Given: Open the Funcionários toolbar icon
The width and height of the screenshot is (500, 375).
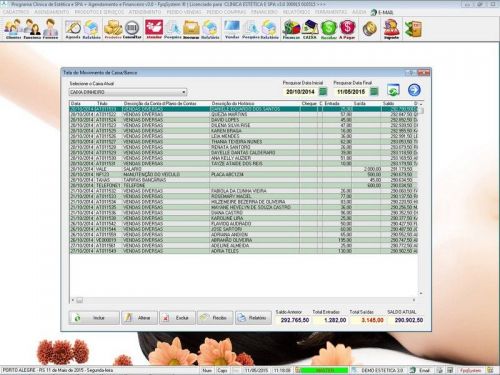Looking at the screenshot, I should [32, 29].
